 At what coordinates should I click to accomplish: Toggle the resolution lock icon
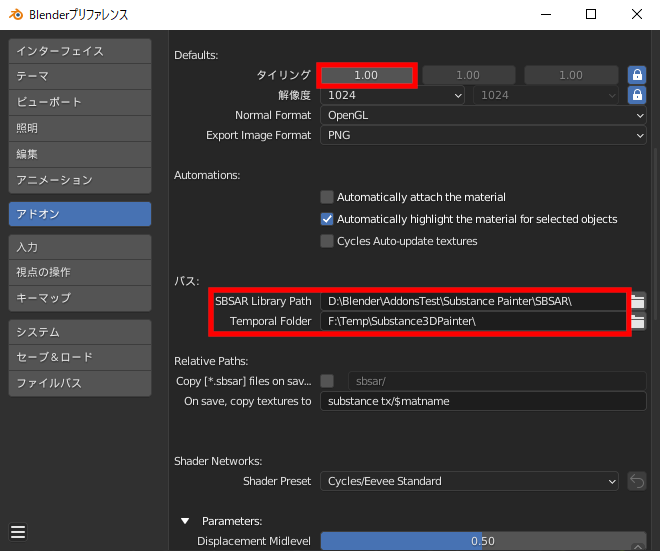[x=637, y=95]
